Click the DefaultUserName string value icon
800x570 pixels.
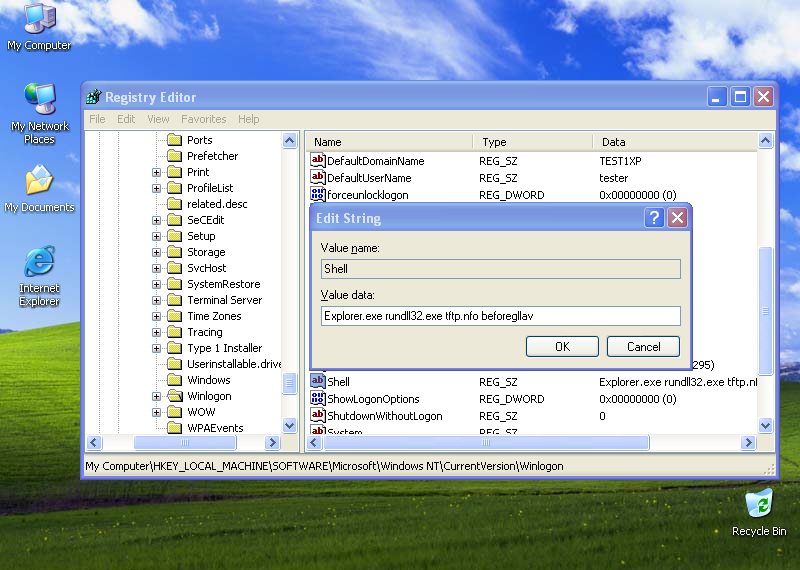(x=317, y=178)
